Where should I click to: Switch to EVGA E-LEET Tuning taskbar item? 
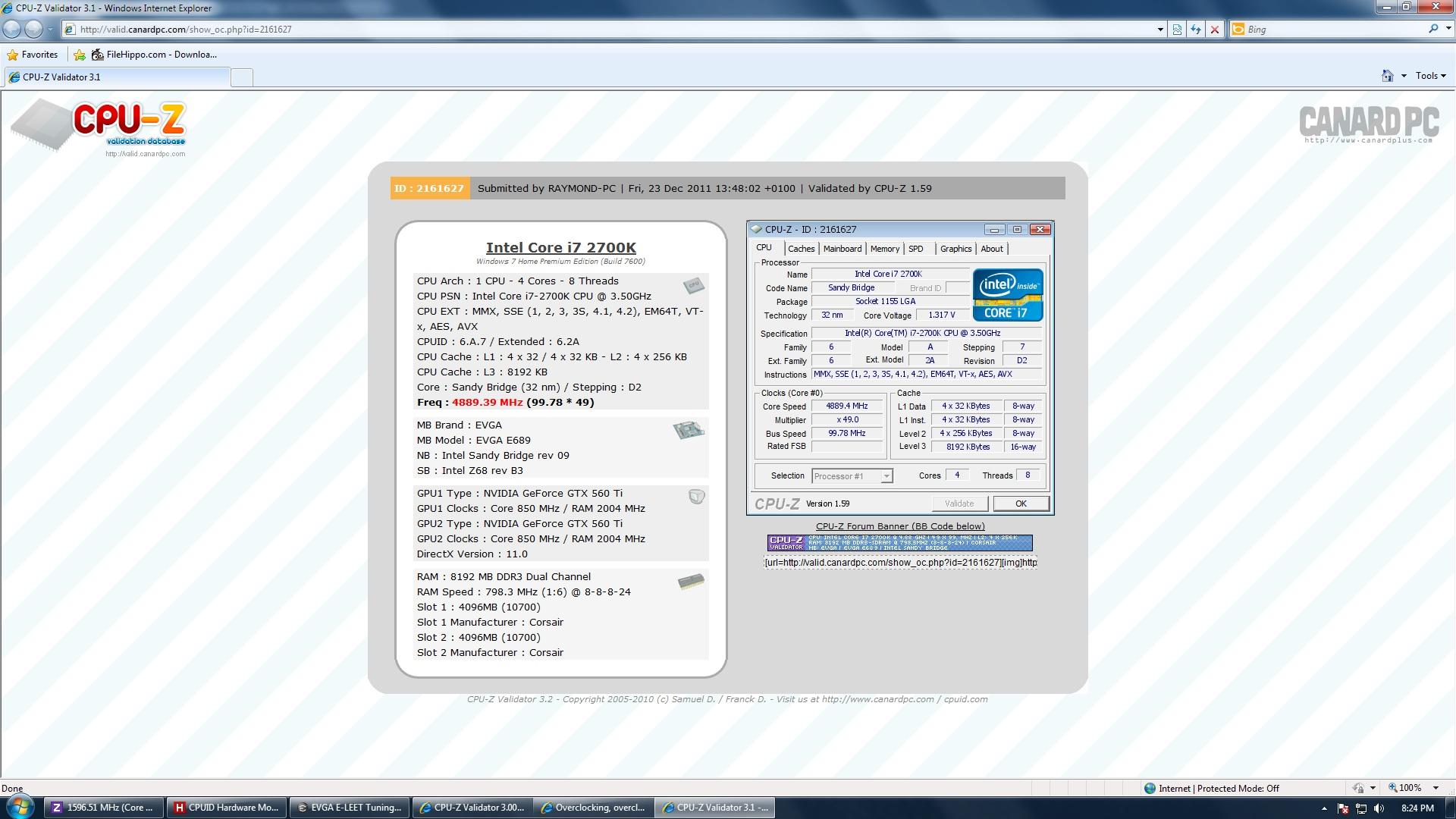pyautogui.click(x=350, y=808)
